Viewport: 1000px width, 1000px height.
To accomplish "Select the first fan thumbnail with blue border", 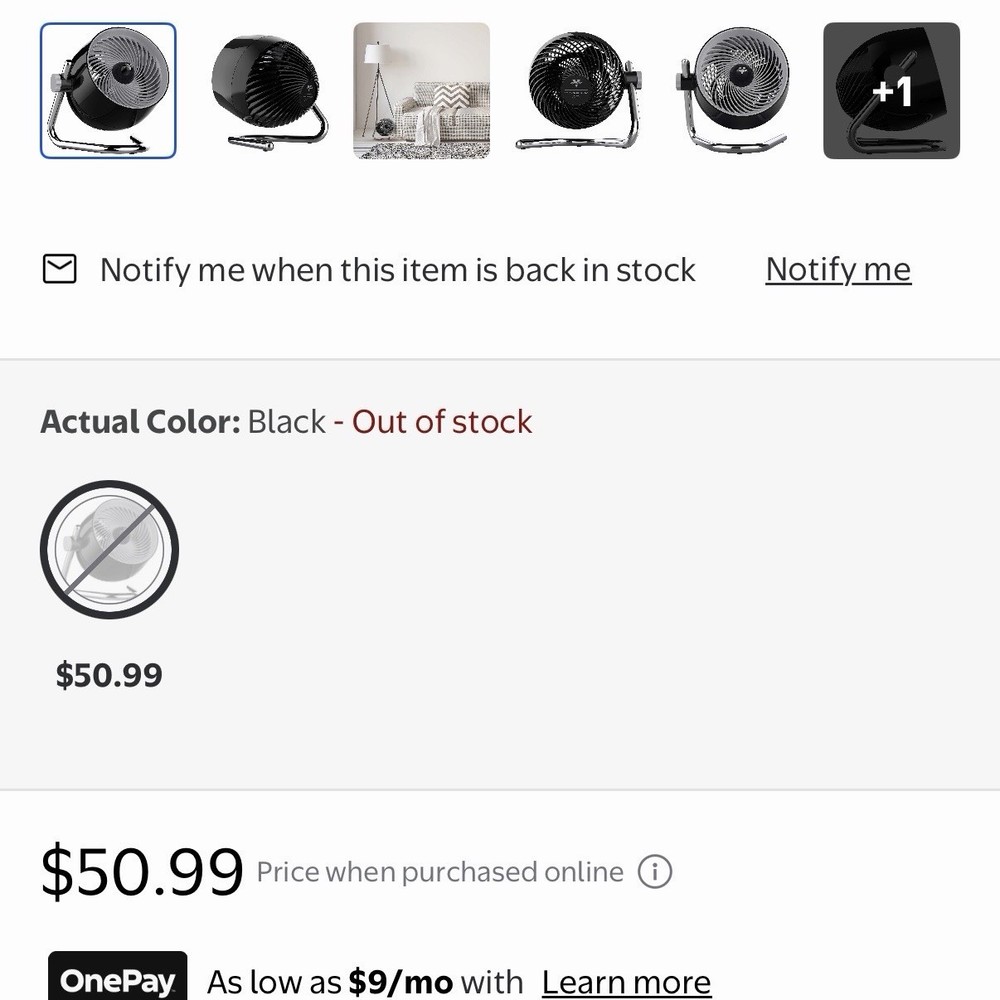I will tap(107, 90).
